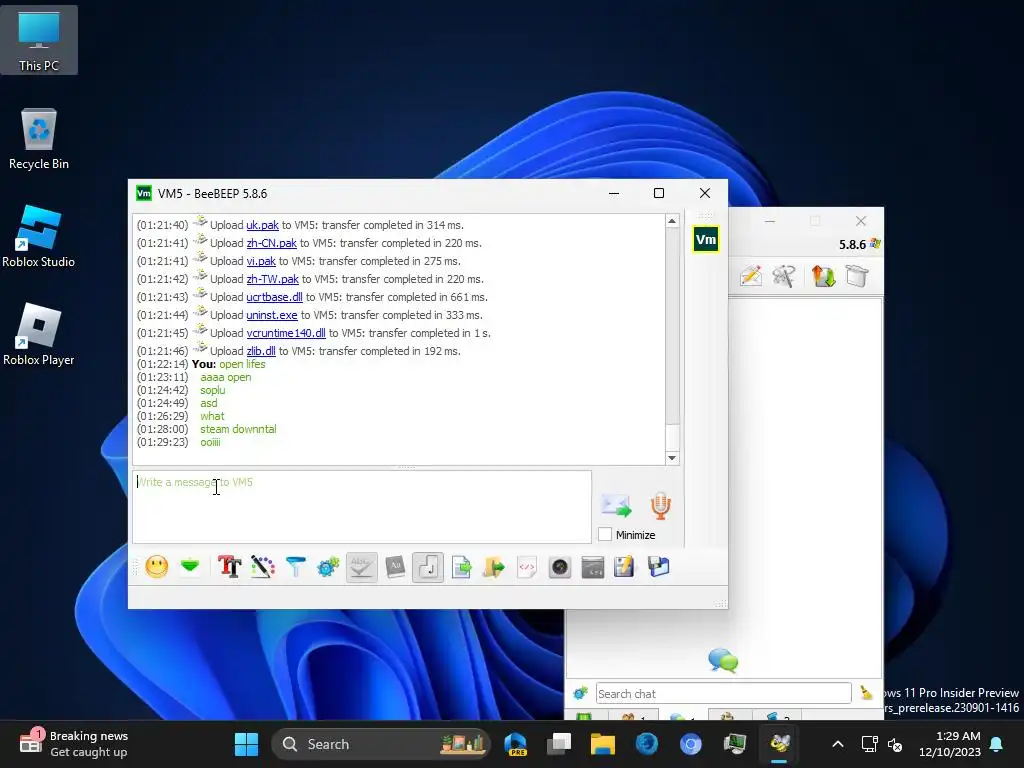
Task: Click the send folder with green arrow icon
Action: 494,566
